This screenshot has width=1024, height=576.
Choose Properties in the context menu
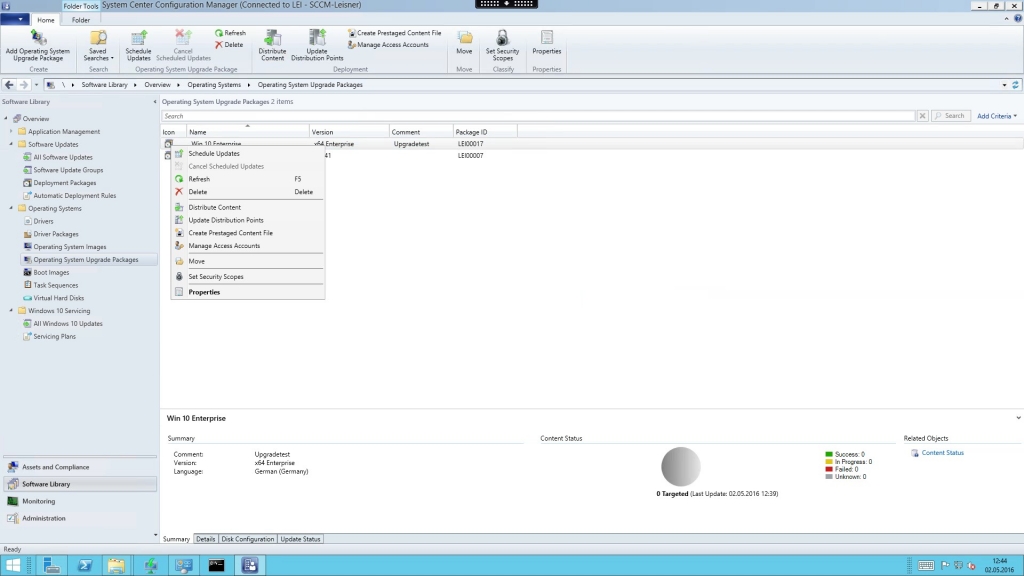pos(248,292)
